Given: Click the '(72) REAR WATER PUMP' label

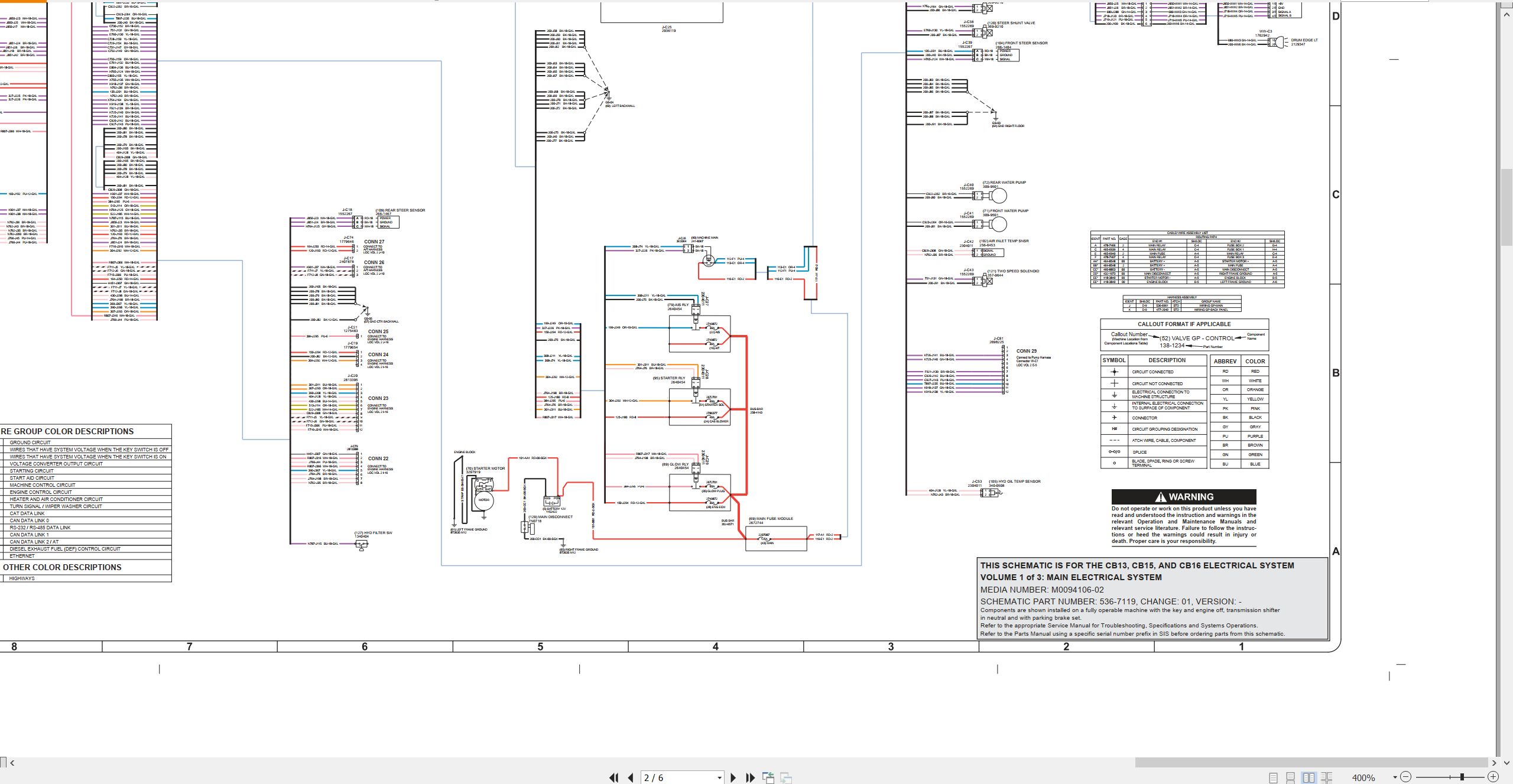Looking at the screenshot, I should (1005, 183).
